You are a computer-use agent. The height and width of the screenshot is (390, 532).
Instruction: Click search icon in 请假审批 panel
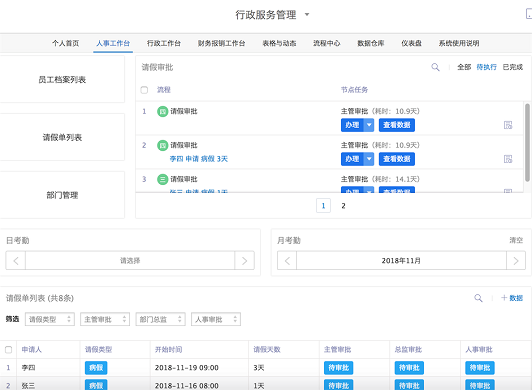pos(435,67)
